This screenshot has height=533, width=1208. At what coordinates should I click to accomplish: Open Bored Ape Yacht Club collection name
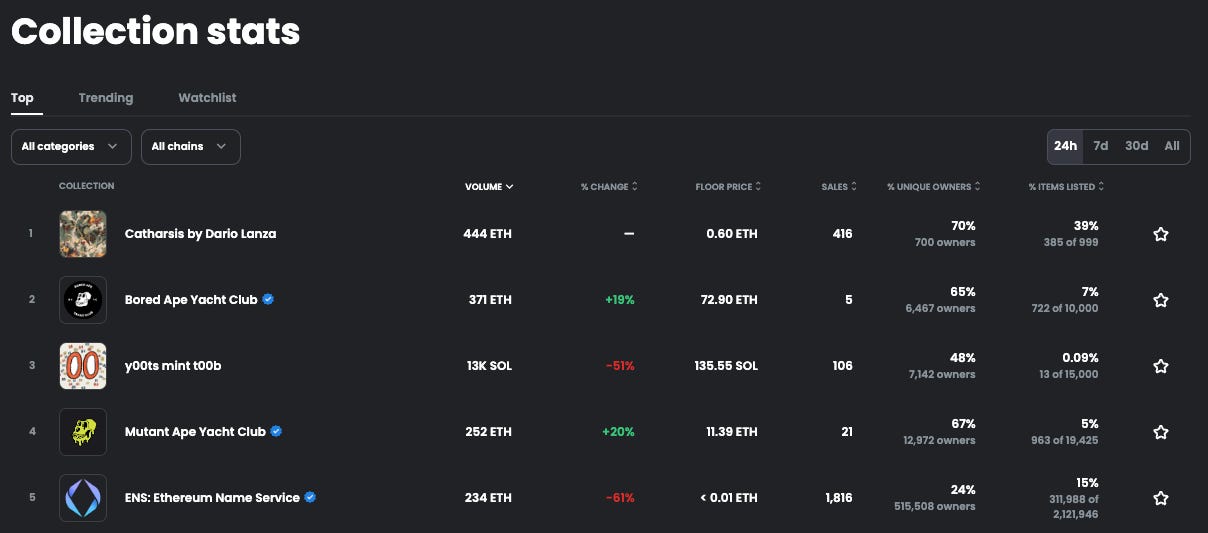click(x=191, y=300)
